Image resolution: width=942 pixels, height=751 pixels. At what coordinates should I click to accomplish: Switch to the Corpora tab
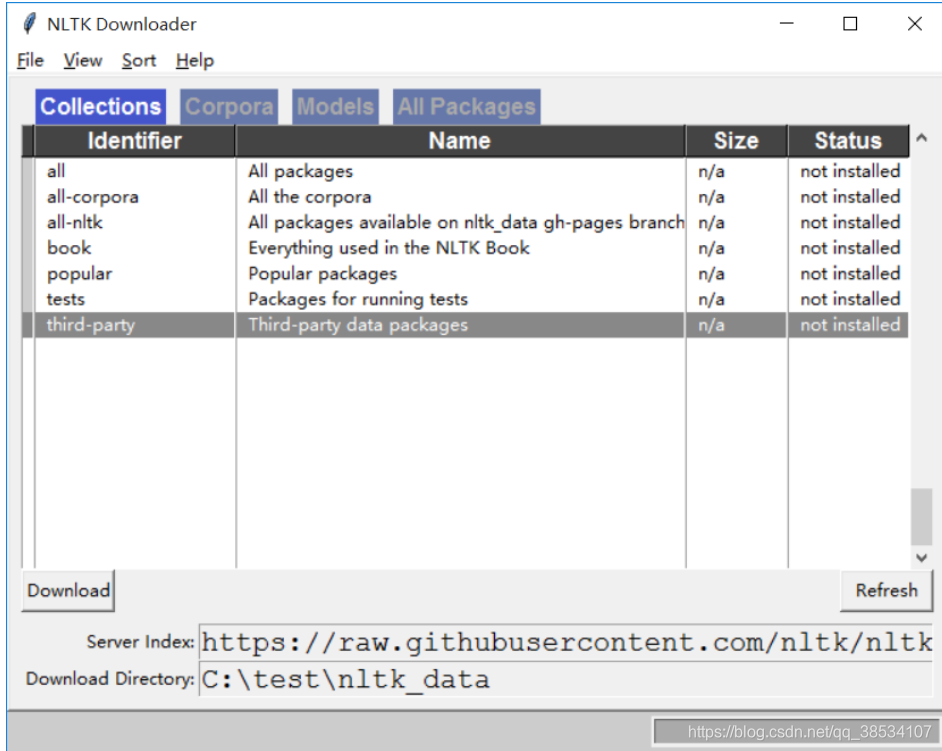tap(229, 106)
